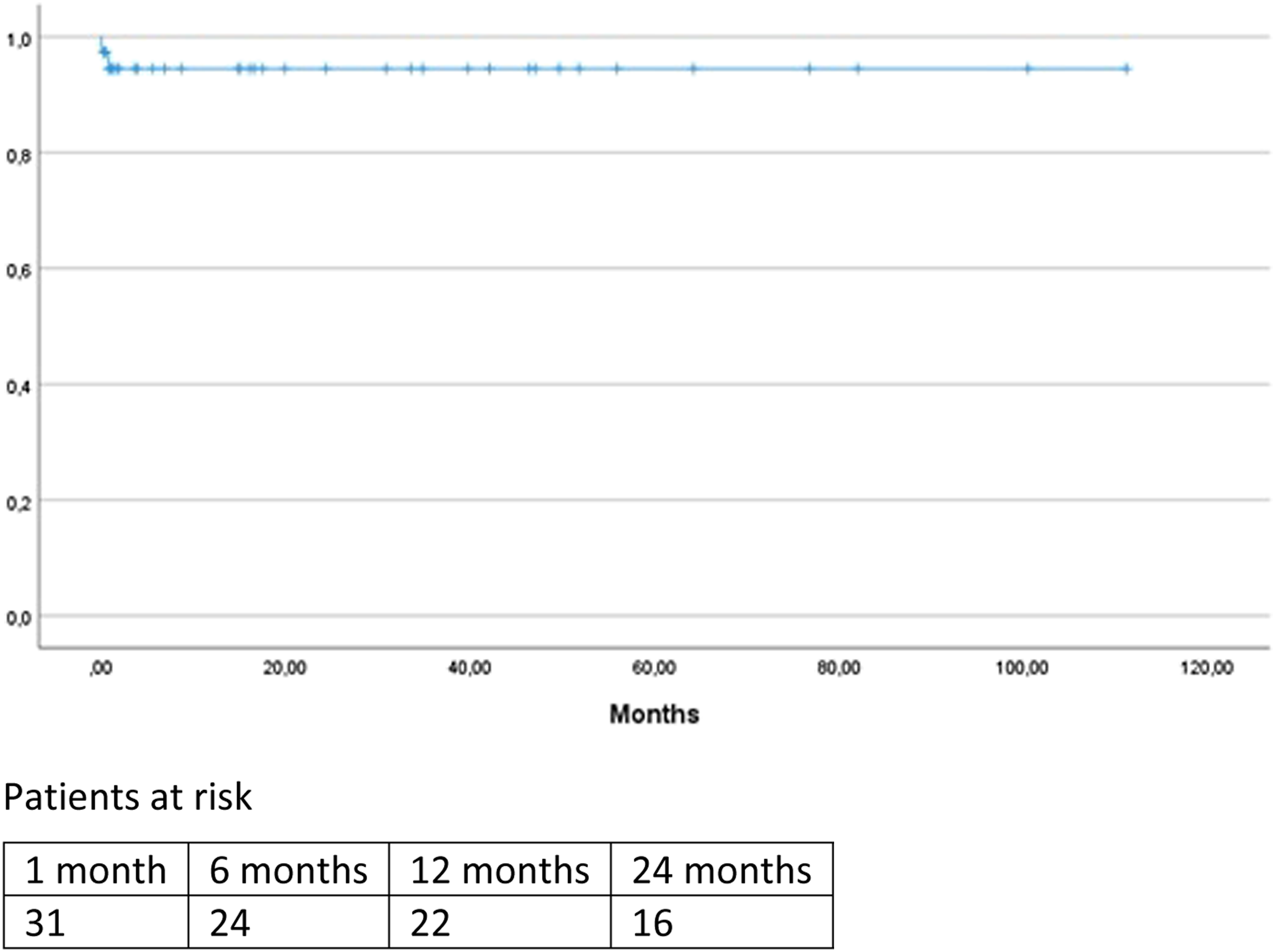1275x952 pixels.
Task: Select the 1,0 y-axis label
Action: coord(19,40)
